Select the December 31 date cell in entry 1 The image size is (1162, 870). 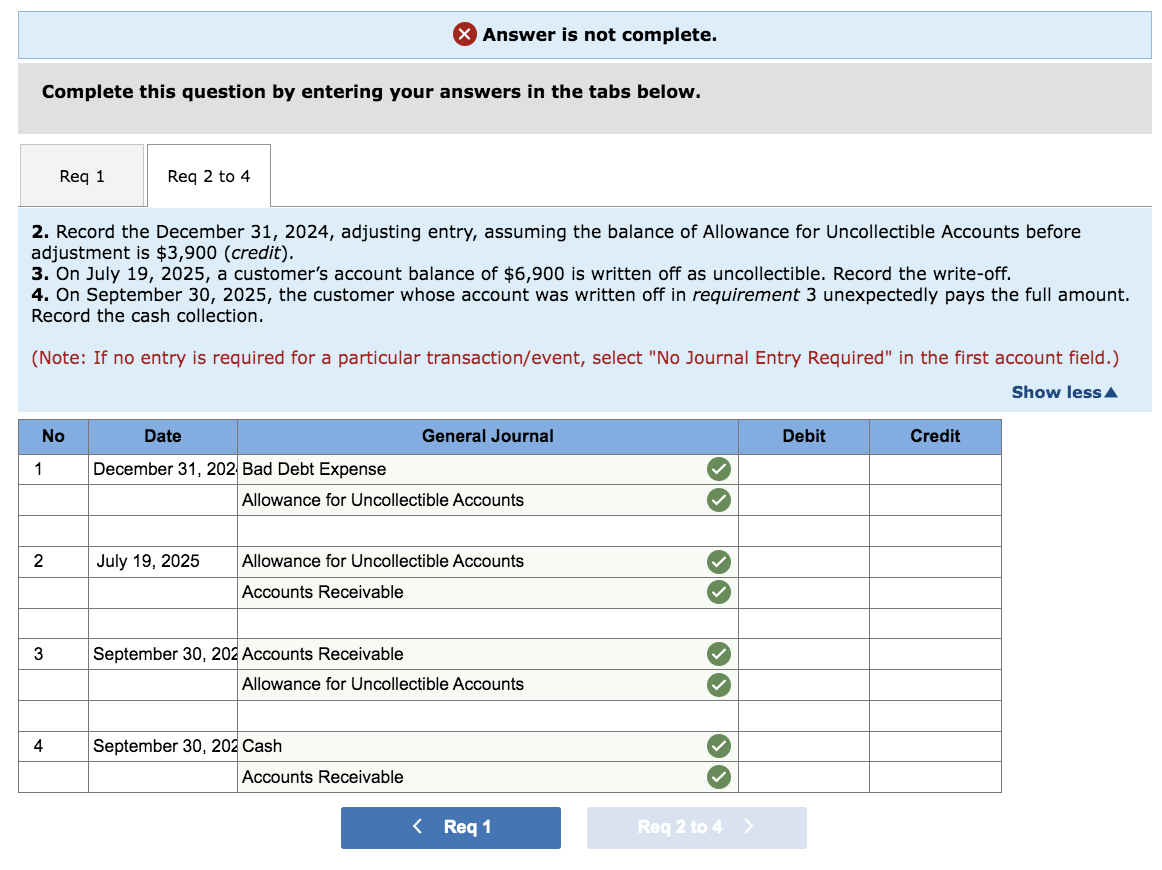point(163,469)
